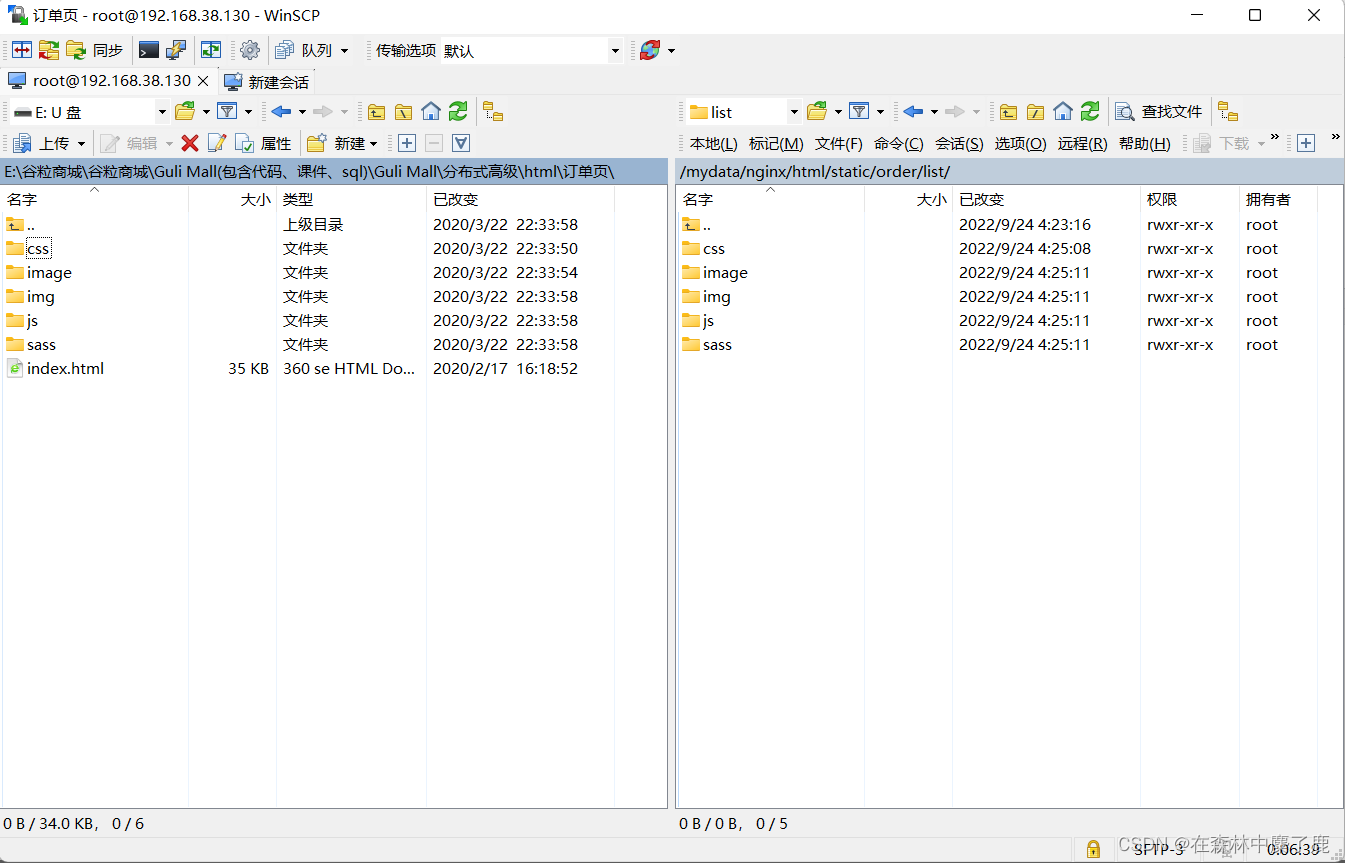Go to home directory in remote panel
1345x863 pixels.
[1063, 112]
